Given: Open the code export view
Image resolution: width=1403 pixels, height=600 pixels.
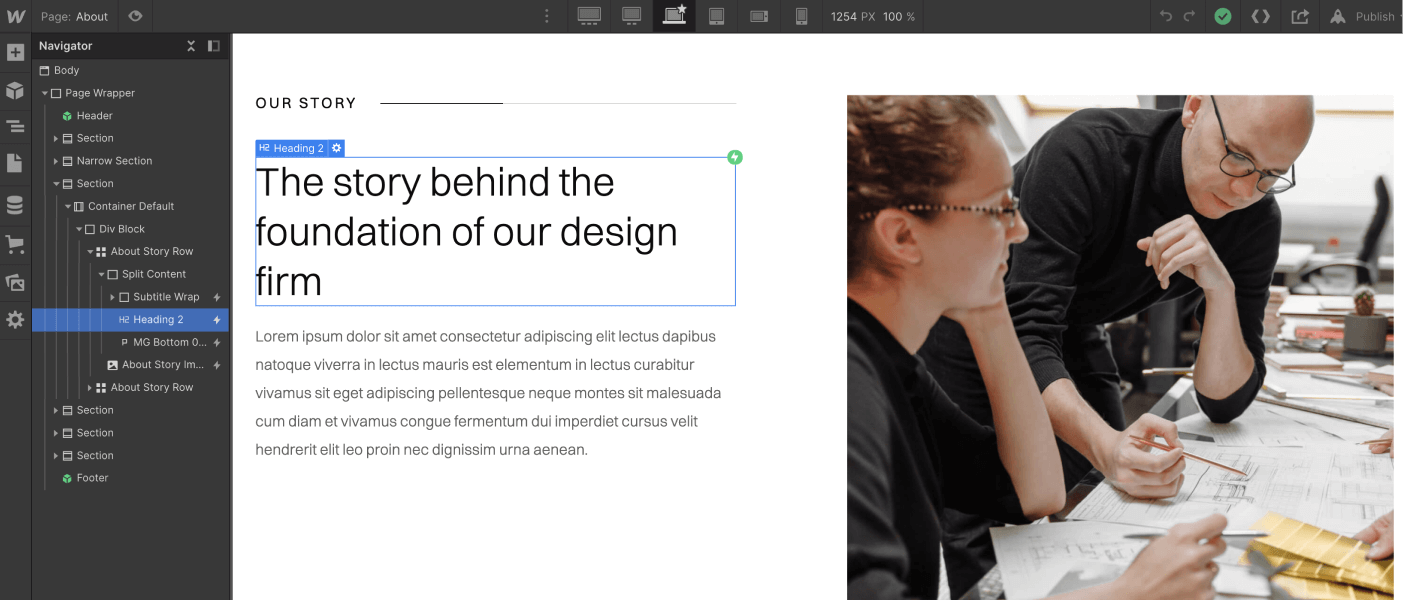Looking at the screenshot, I should [x=1261, y=16].
